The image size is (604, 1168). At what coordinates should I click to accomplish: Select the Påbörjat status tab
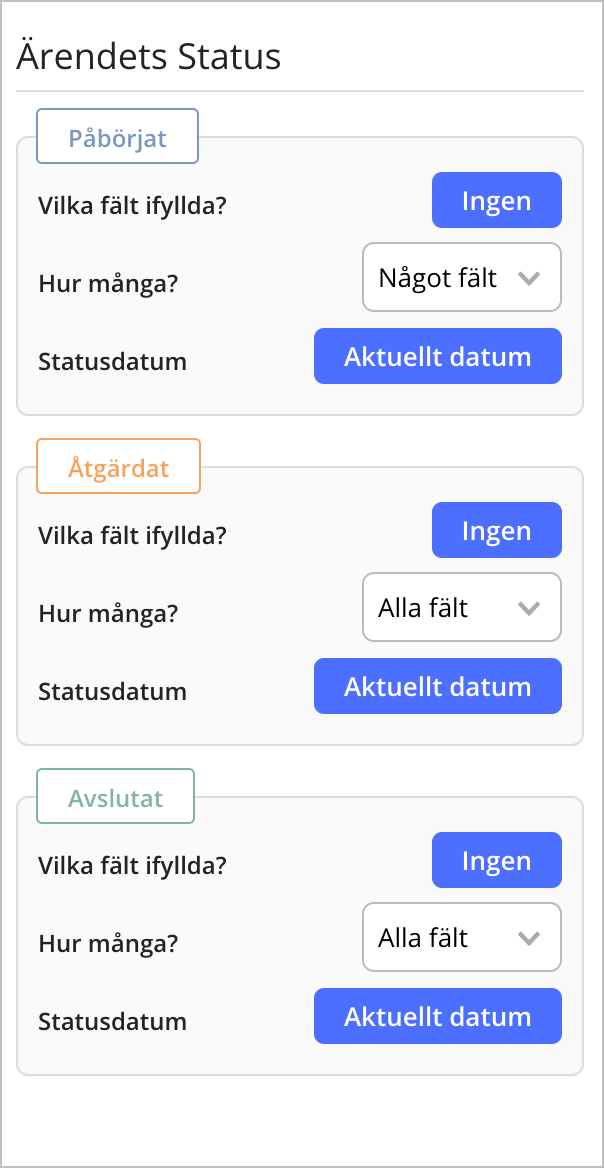coord(117,135)
